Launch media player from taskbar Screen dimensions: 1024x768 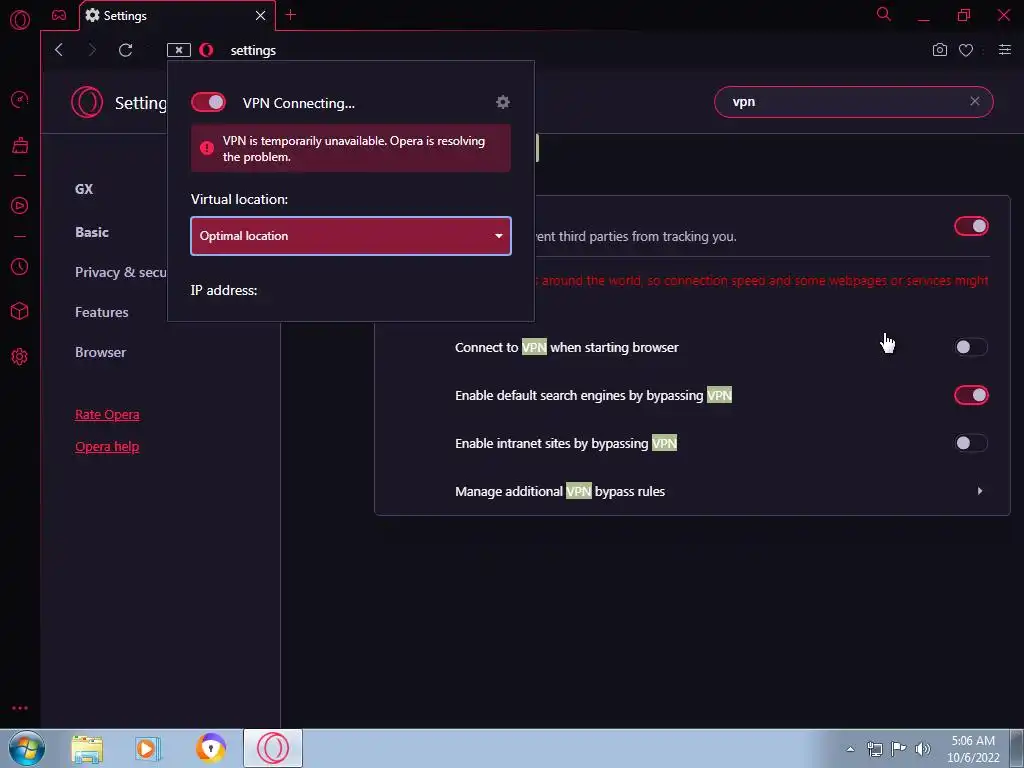[x=148, y=749]
